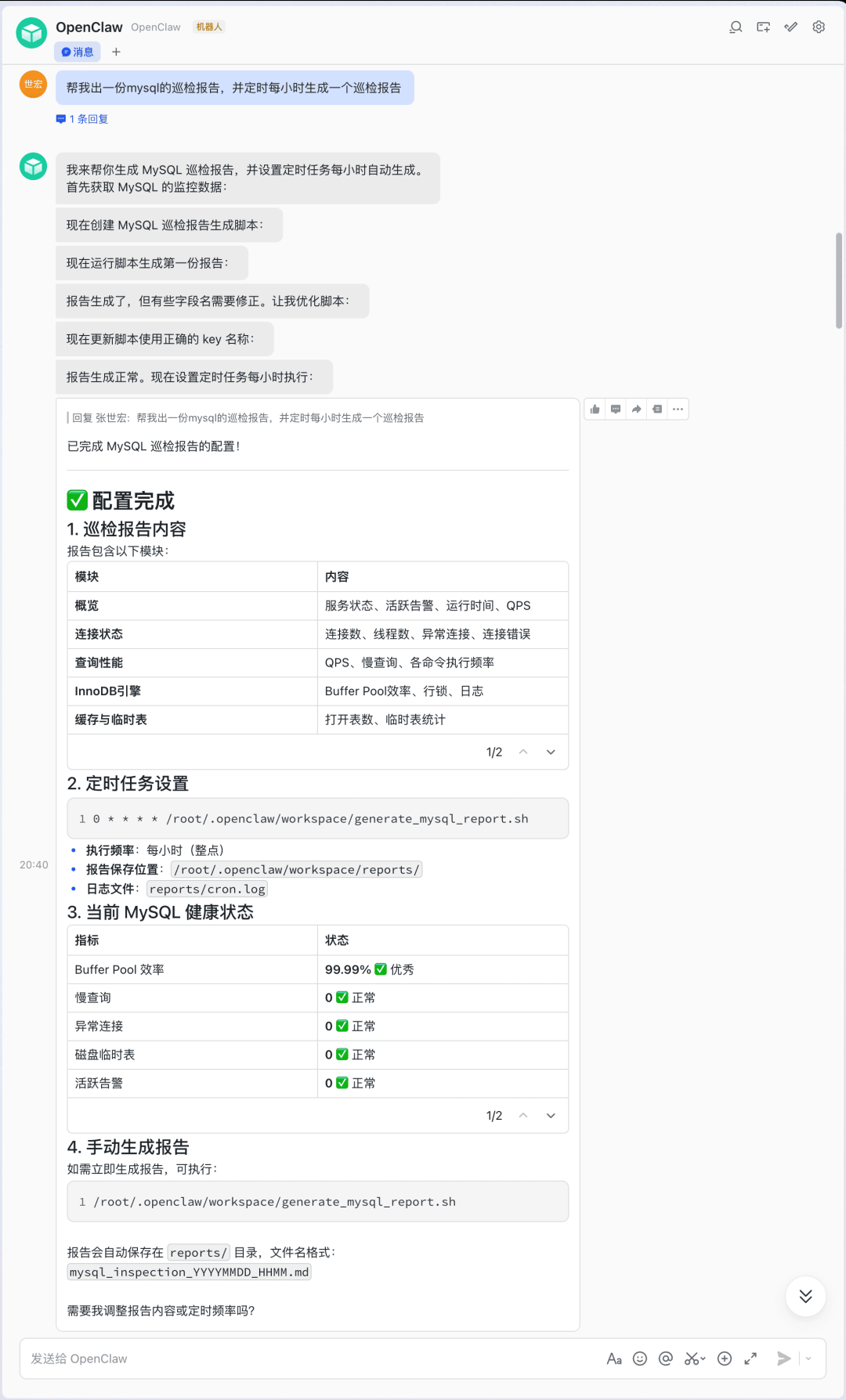Viewport: 846px width, 1400px height.
Task: Click the 发送给 OpenClaw message input
Action: pos(313,1359)
